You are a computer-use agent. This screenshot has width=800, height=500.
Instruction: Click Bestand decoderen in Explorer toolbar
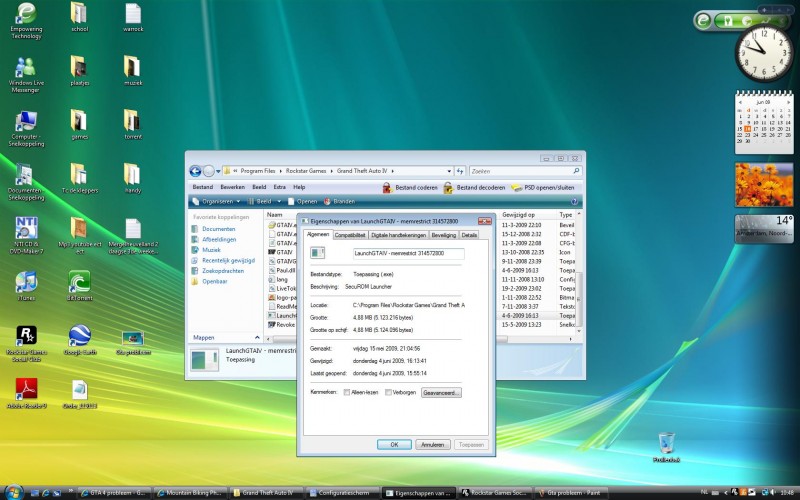tap(474, 187)
